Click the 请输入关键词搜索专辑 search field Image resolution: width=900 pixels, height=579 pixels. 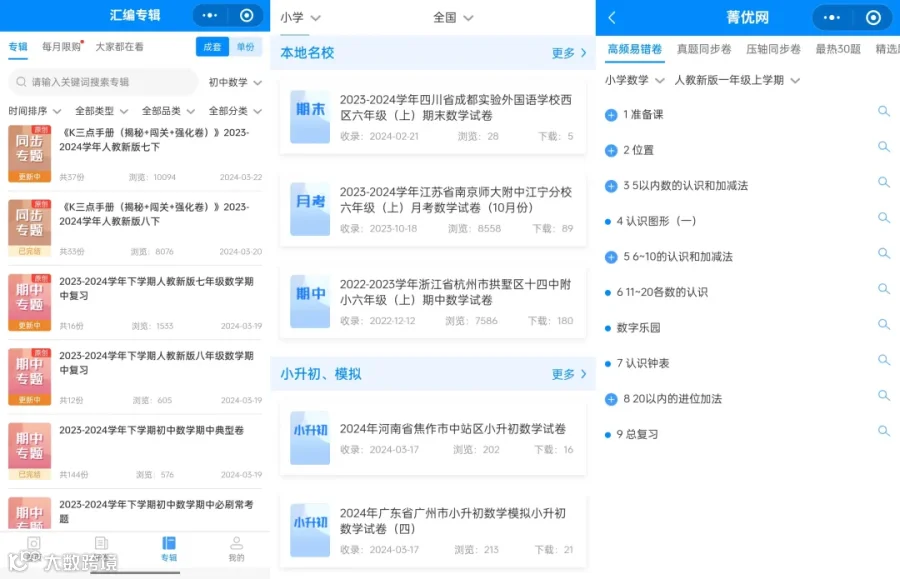103,82
